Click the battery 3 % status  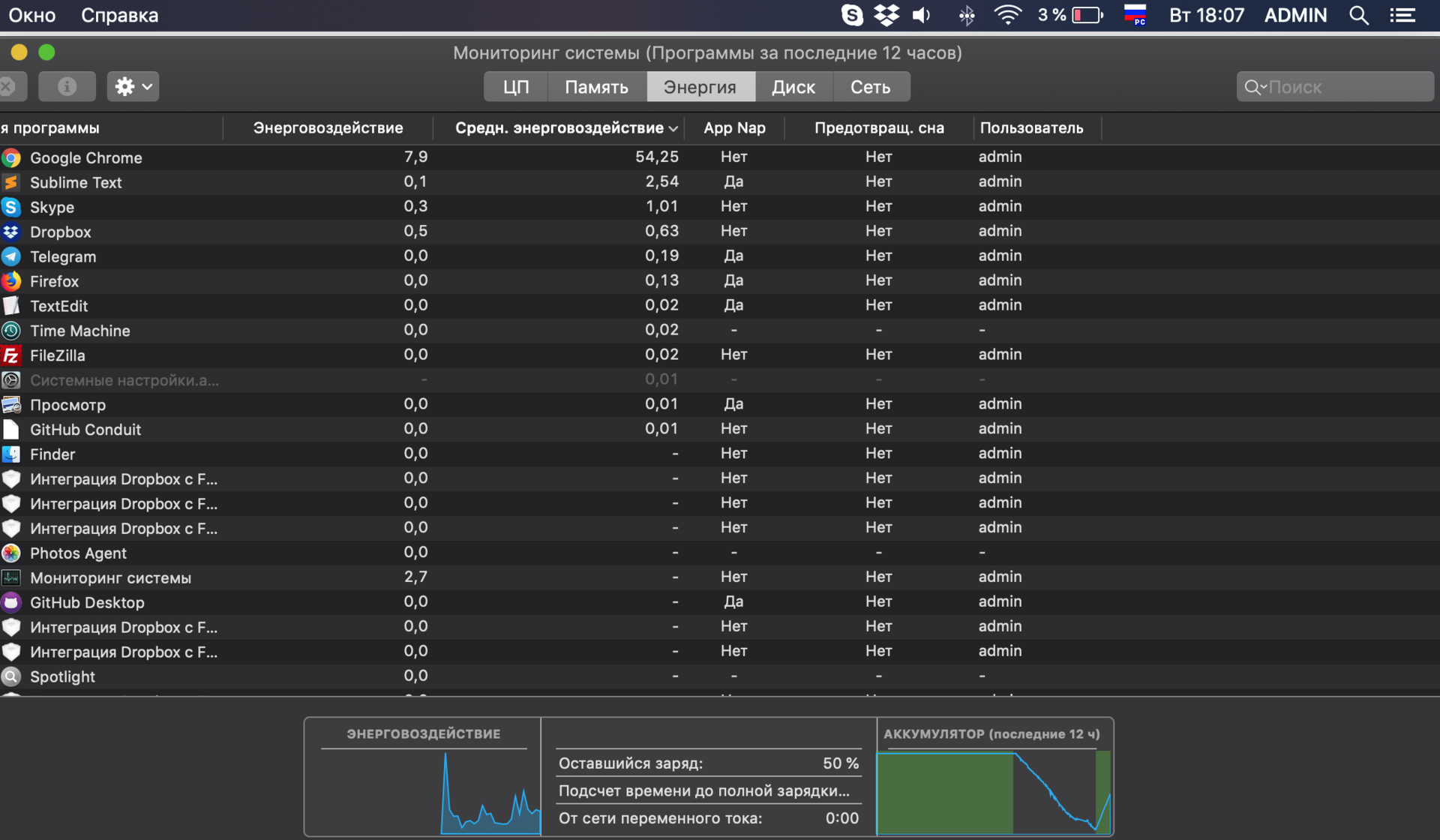point(1070,15)
